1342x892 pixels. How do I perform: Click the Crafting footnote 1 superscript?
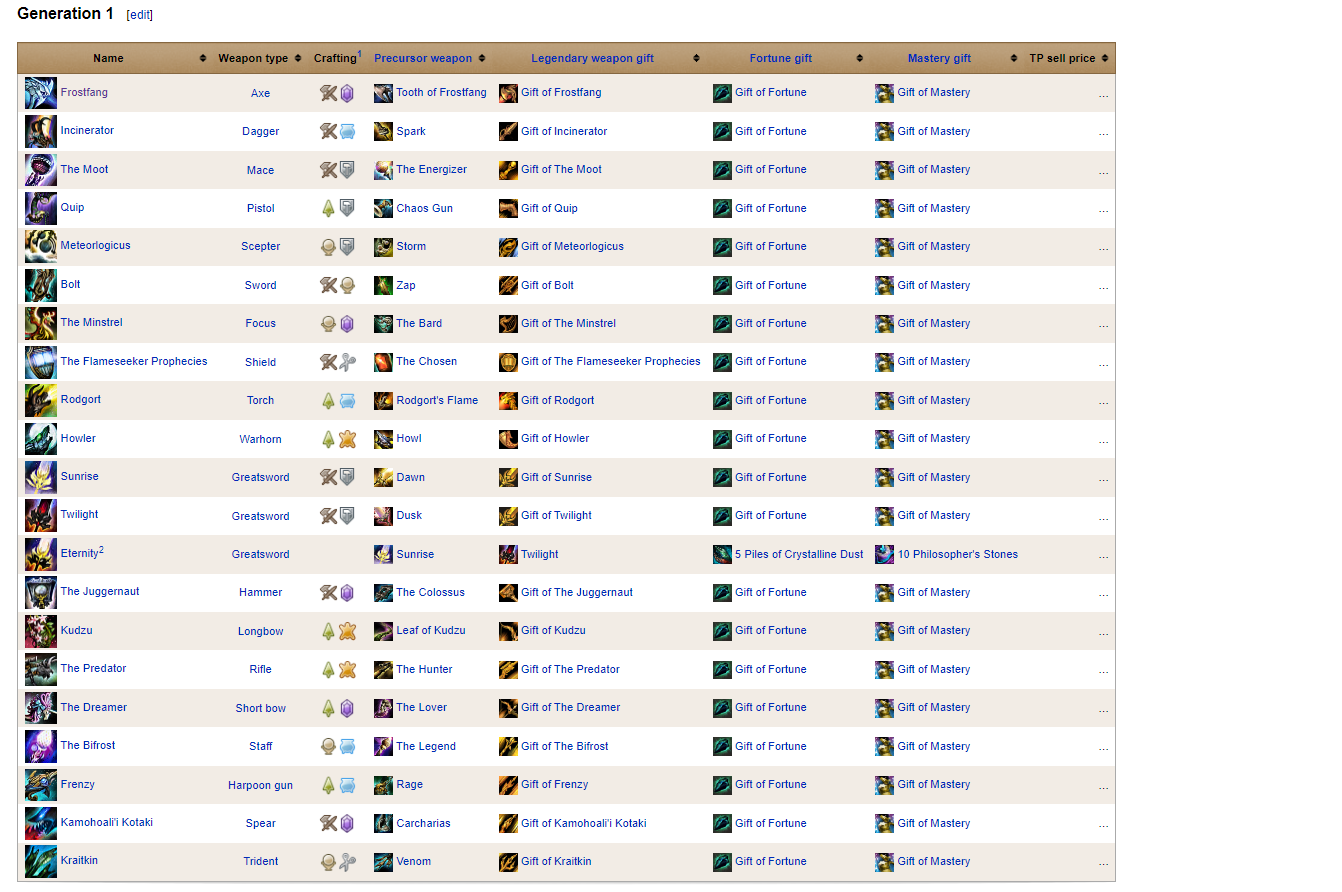click(359, 54)
